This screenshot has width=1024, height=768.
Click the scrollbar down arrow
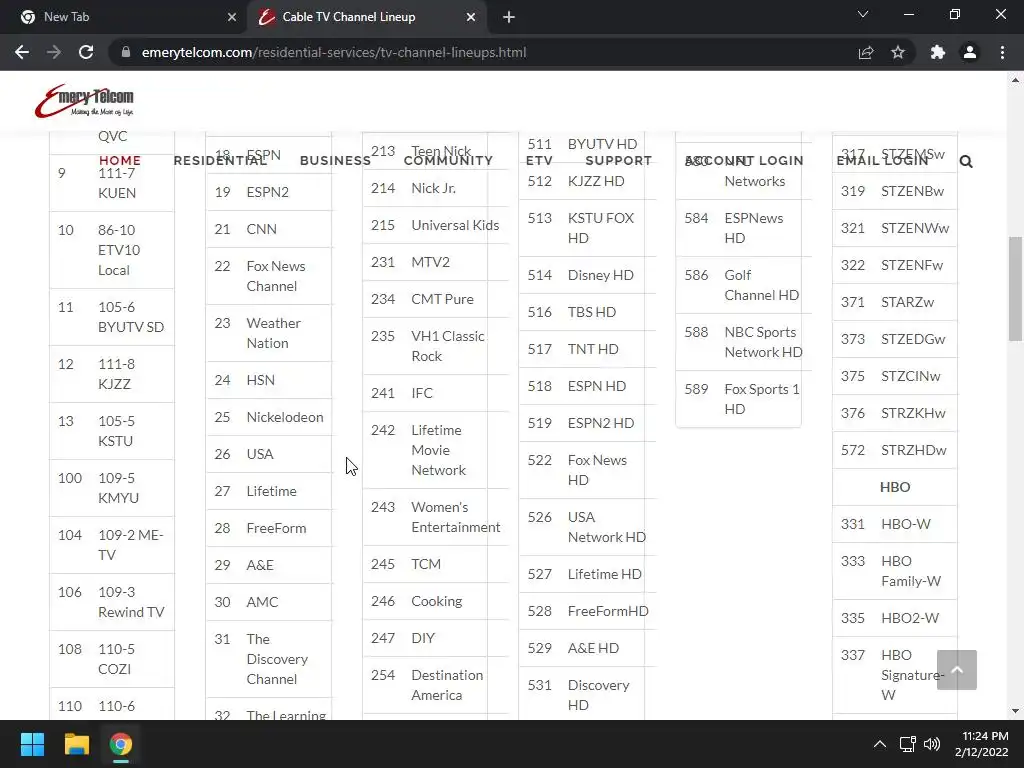coord(1015,711)
